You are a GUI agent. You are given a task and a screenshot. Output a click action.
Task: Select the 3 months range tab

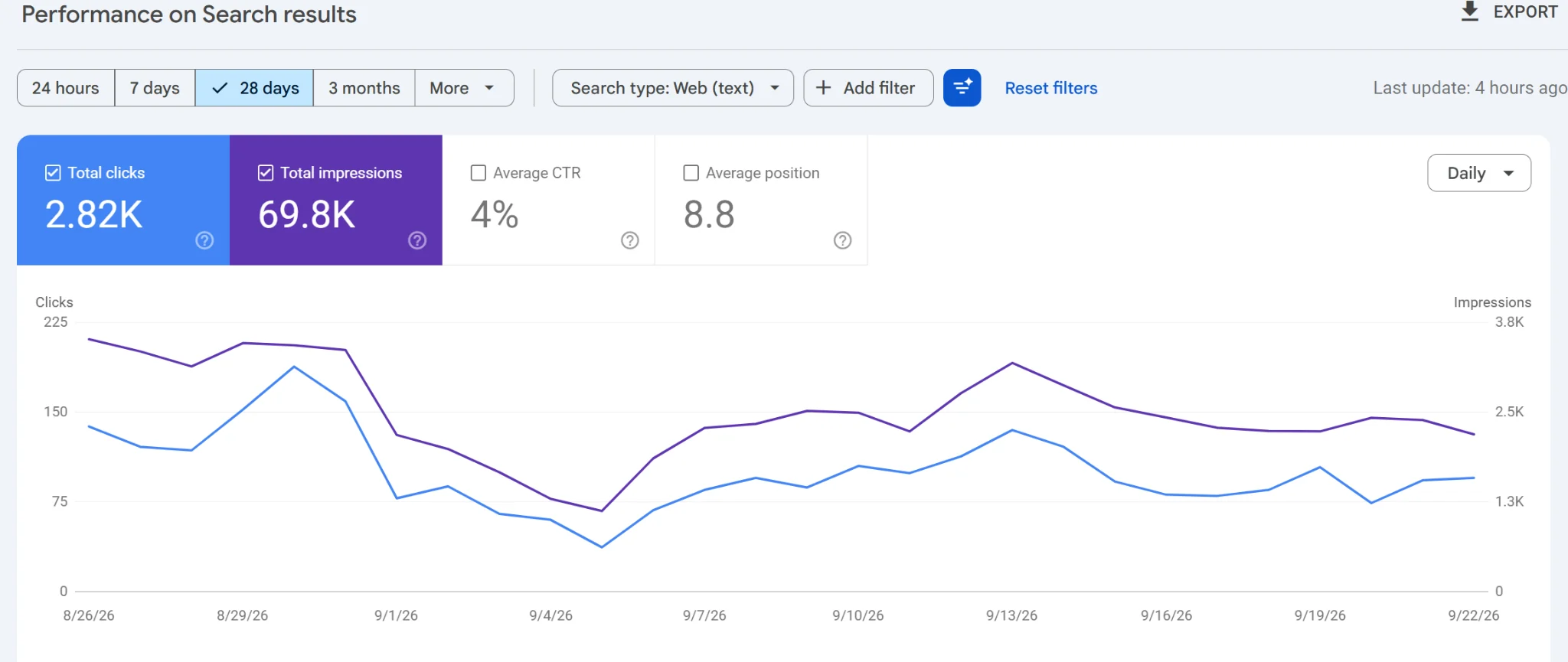point(364,88)
